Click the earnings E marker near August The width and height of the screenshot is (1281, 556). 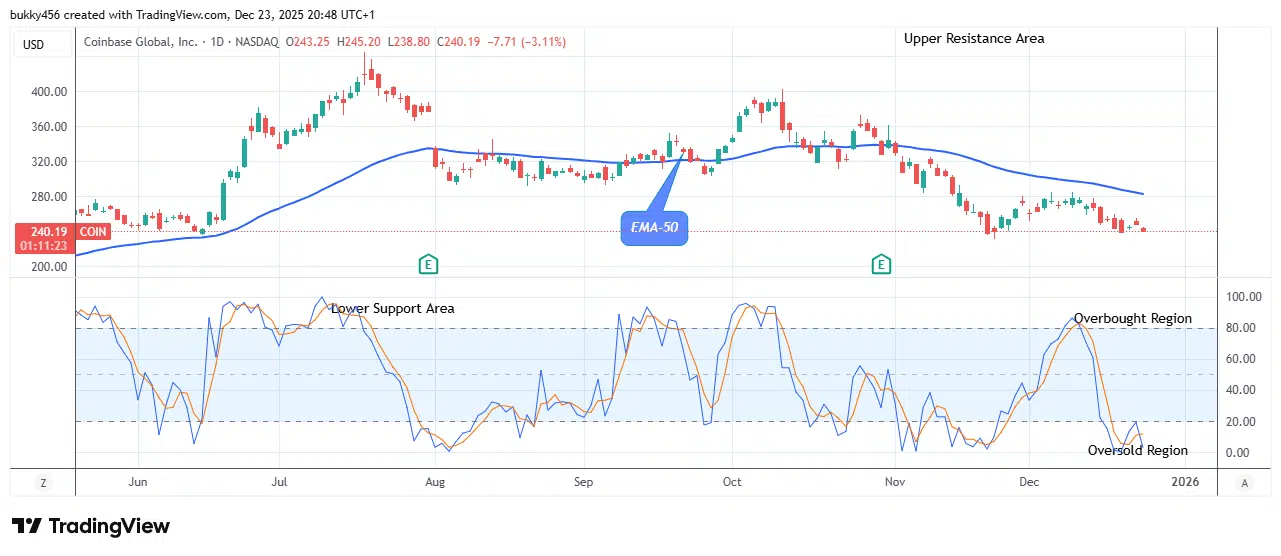(x=428, y=264)
